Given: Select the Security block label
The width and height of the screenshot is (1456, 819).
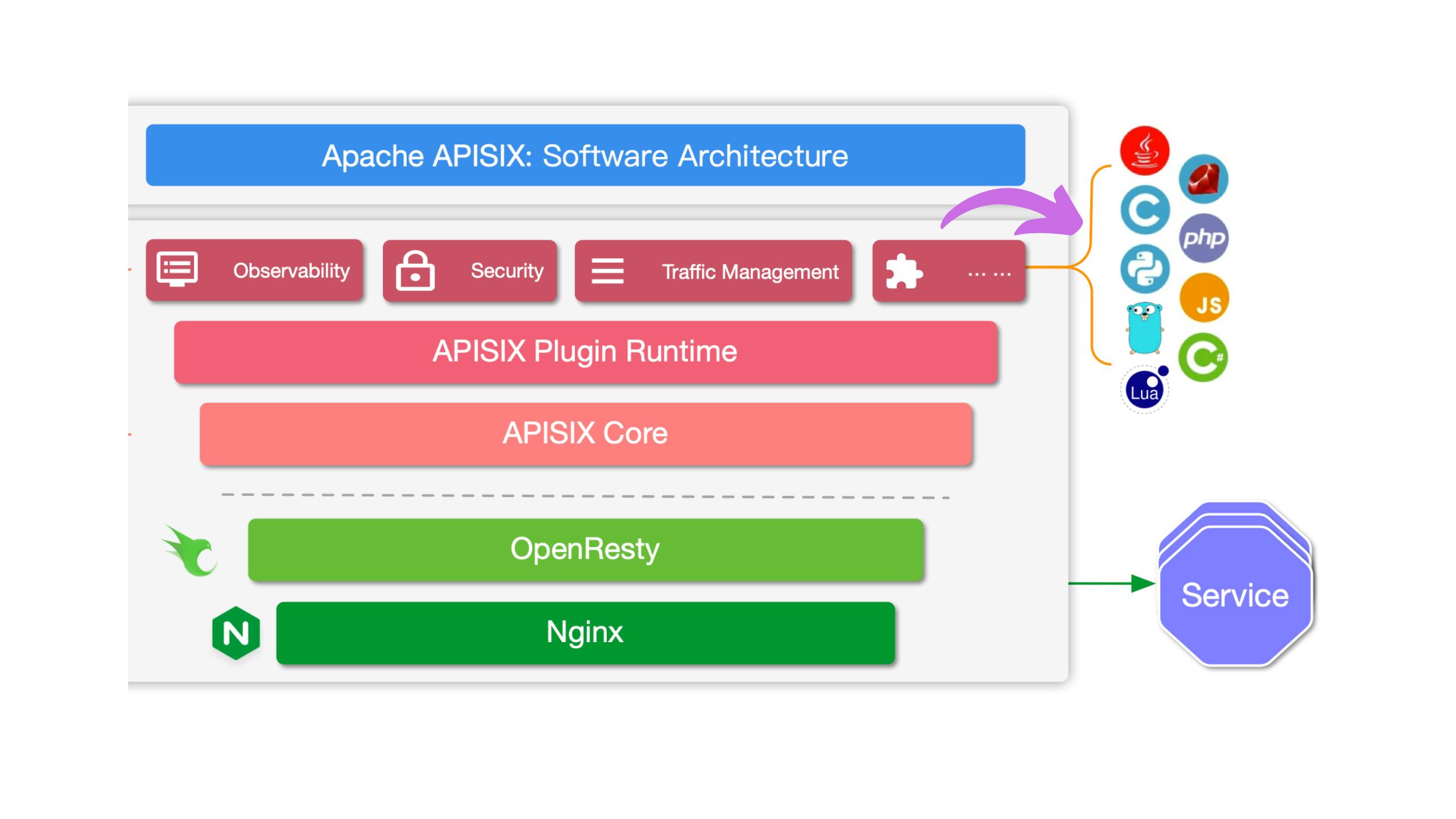Looking at the screenshot, I should (507, 271).
